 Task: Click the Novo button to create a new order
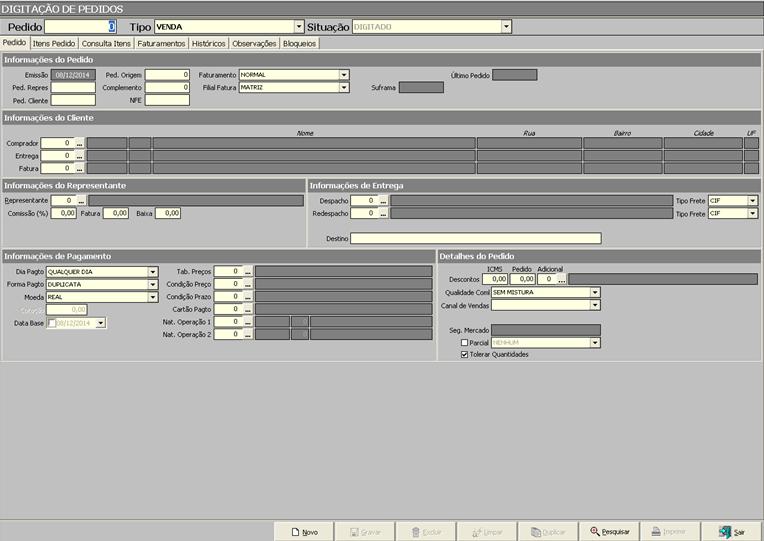(x=304, y=532)
